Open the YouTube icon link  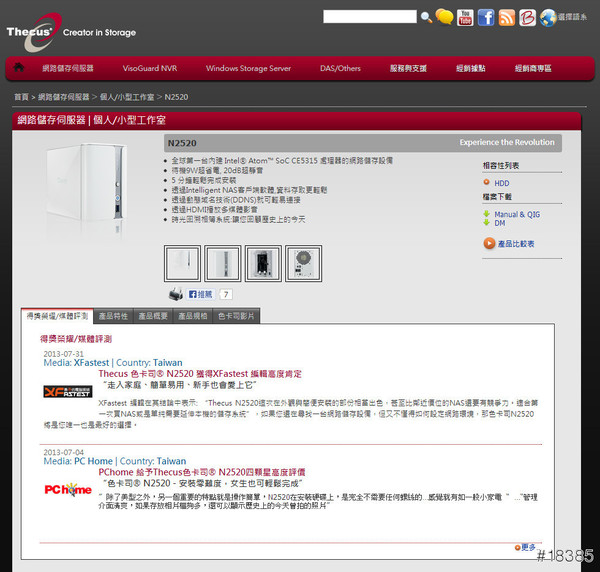click(x=465, y=18)
